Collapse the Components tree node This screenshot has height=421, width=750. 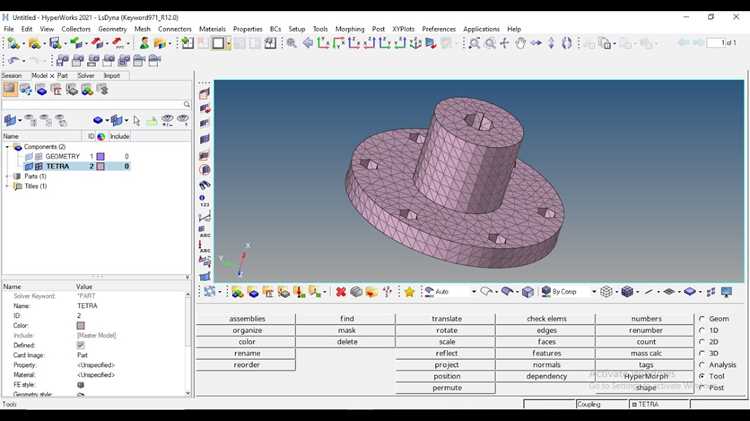pyautogui.click(x=7, y=147)
